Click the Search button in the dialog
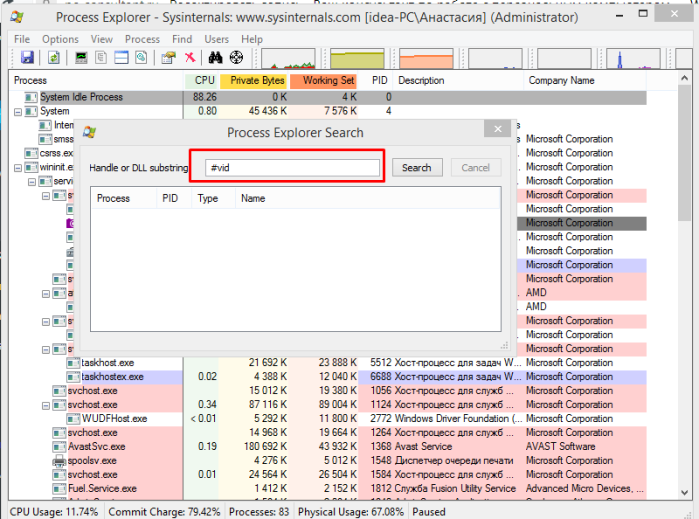Image resolution: width=699 pixels, height=519 pixels. (x=417, y=168)
